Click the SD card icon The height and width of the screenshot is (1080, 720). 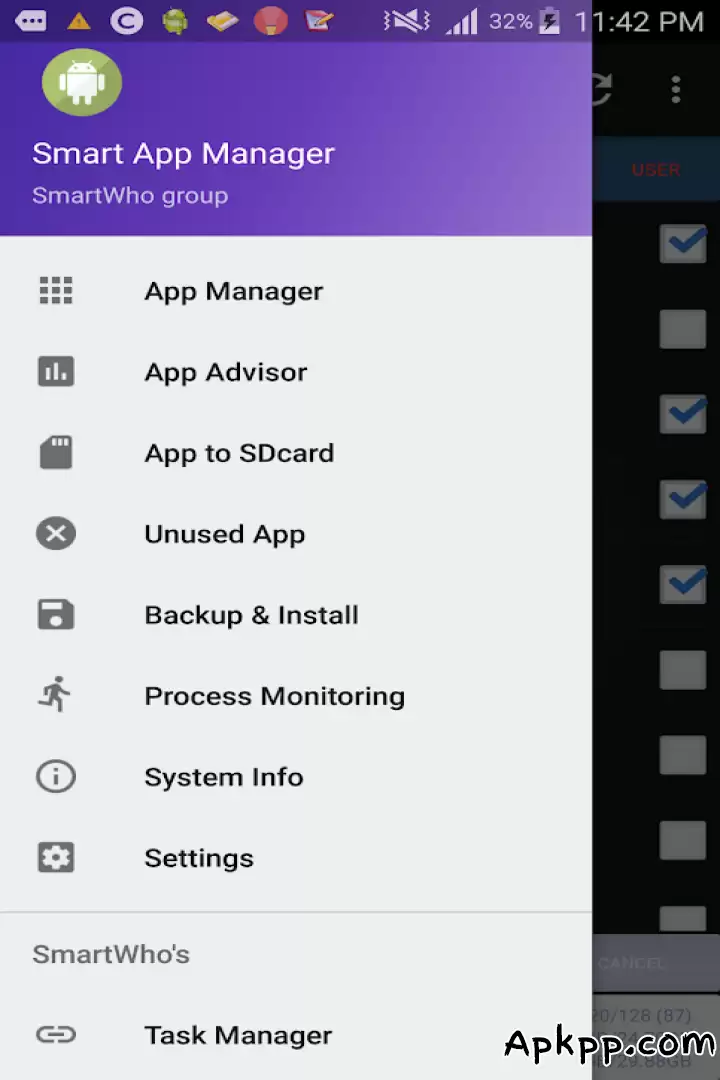(56, 453)
